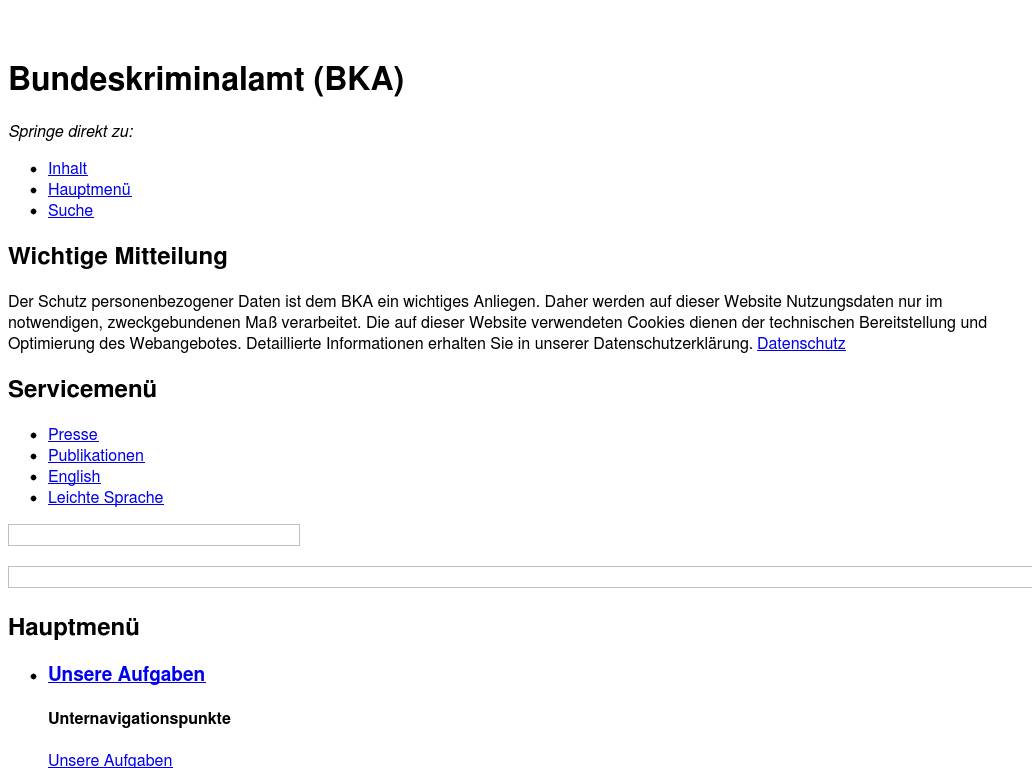Open the Suche skip link

click(70, 210)
